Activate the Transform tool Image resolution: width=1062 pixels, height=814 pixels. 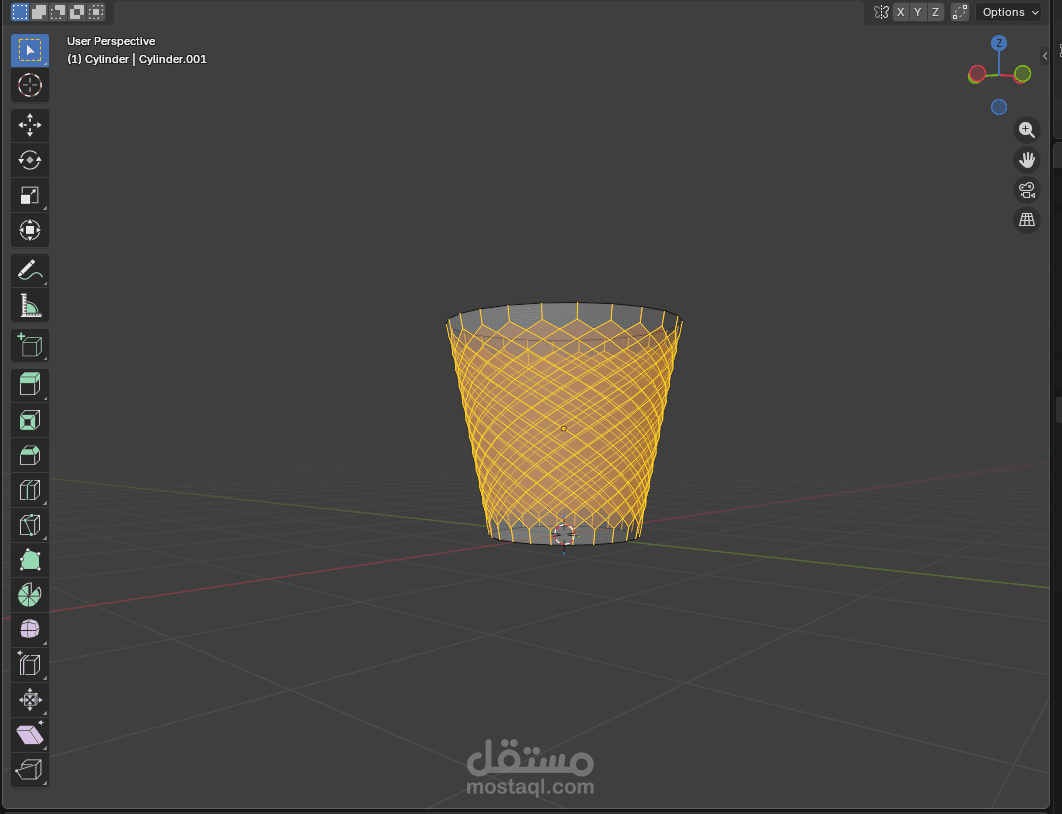[30, 230]
